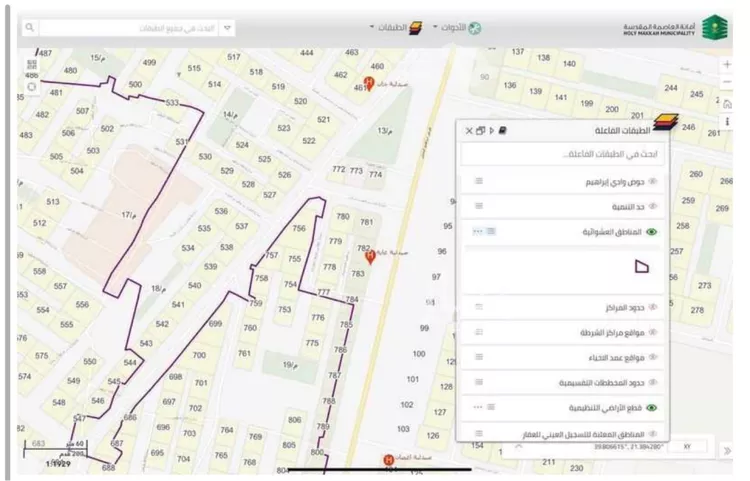Click the layer name 'قطع الأراضي التنظيمية'

(605, 408)
